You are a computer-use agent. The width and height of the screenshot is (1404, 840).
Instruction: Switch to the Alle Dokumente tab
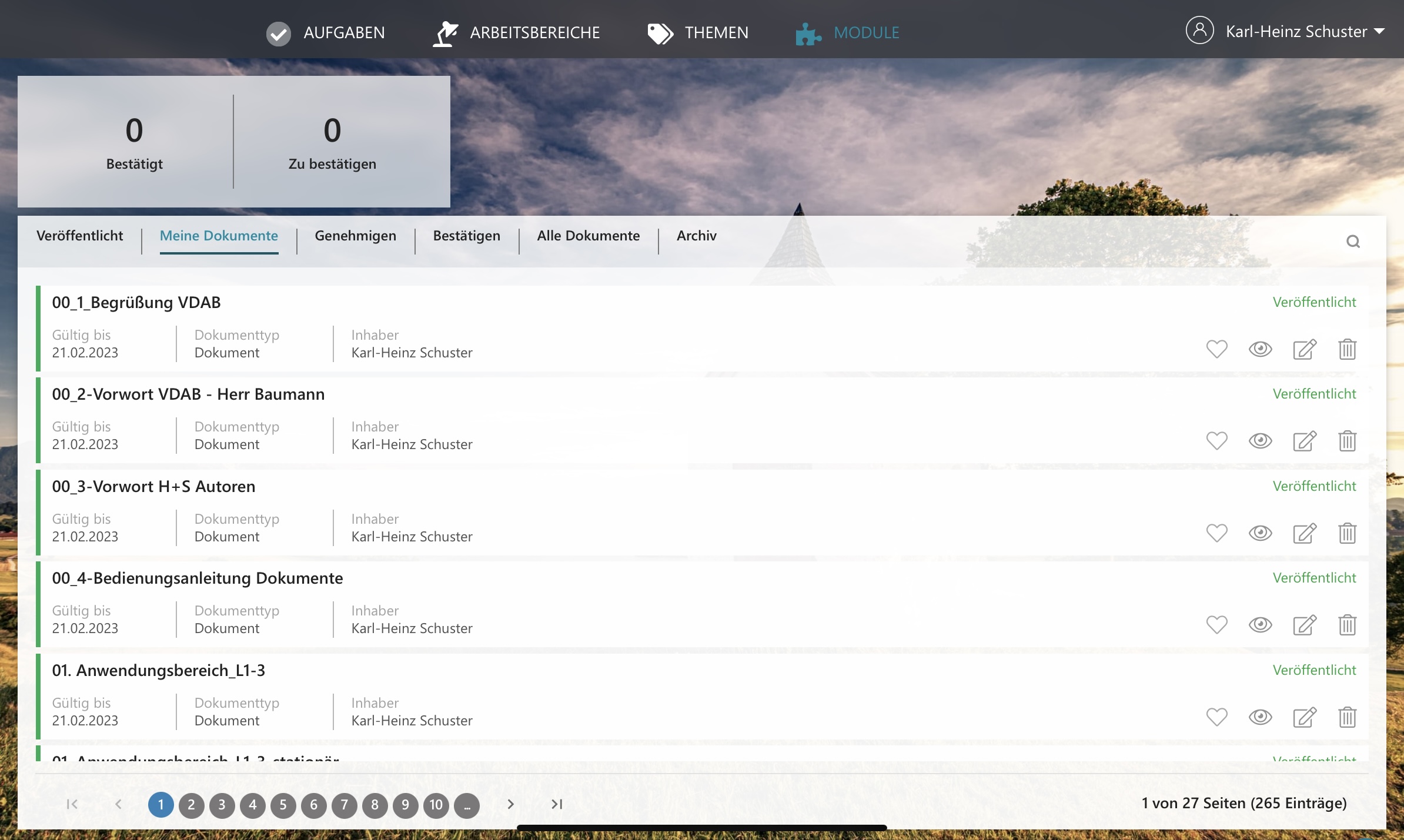pyautogui.click(x=588, y=236)
